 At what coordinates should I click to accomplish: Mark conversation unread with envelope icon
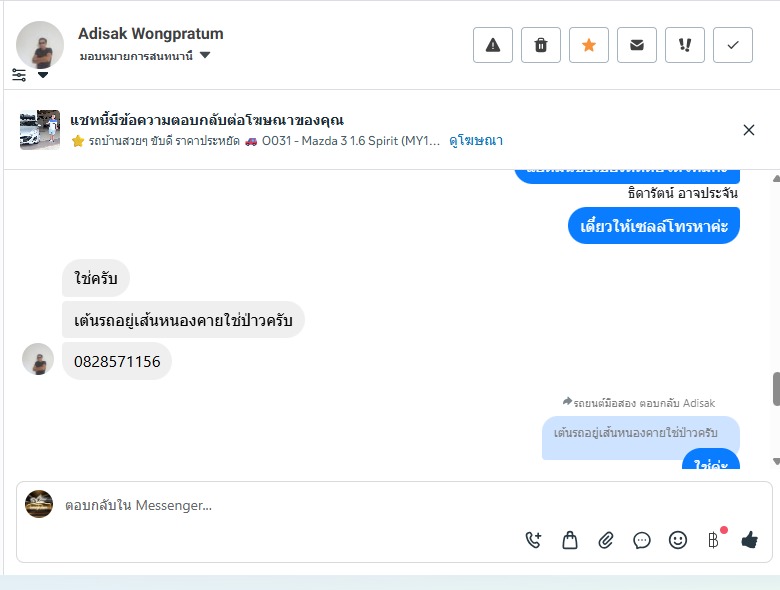637,45
